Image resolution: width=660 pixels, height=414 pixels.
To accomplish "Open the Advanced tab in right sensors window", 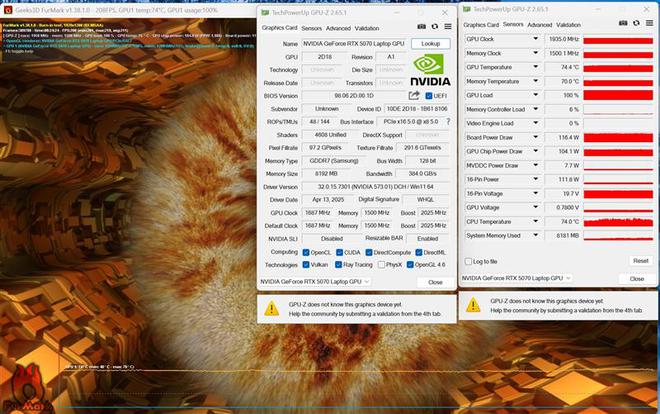I will [x=540, y=24].
